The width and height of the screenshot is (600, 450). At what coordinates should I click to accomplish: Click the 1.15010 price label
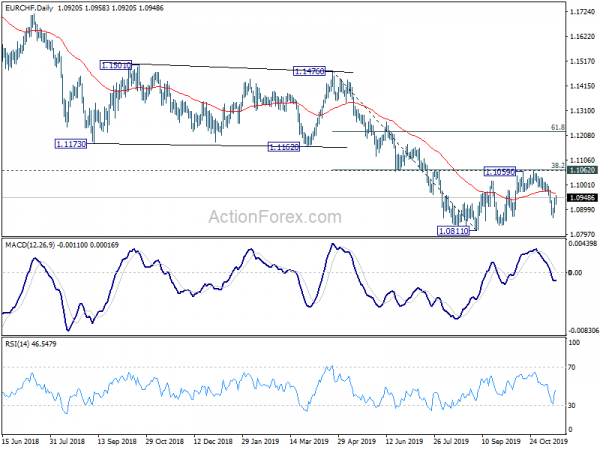[116, 65]
